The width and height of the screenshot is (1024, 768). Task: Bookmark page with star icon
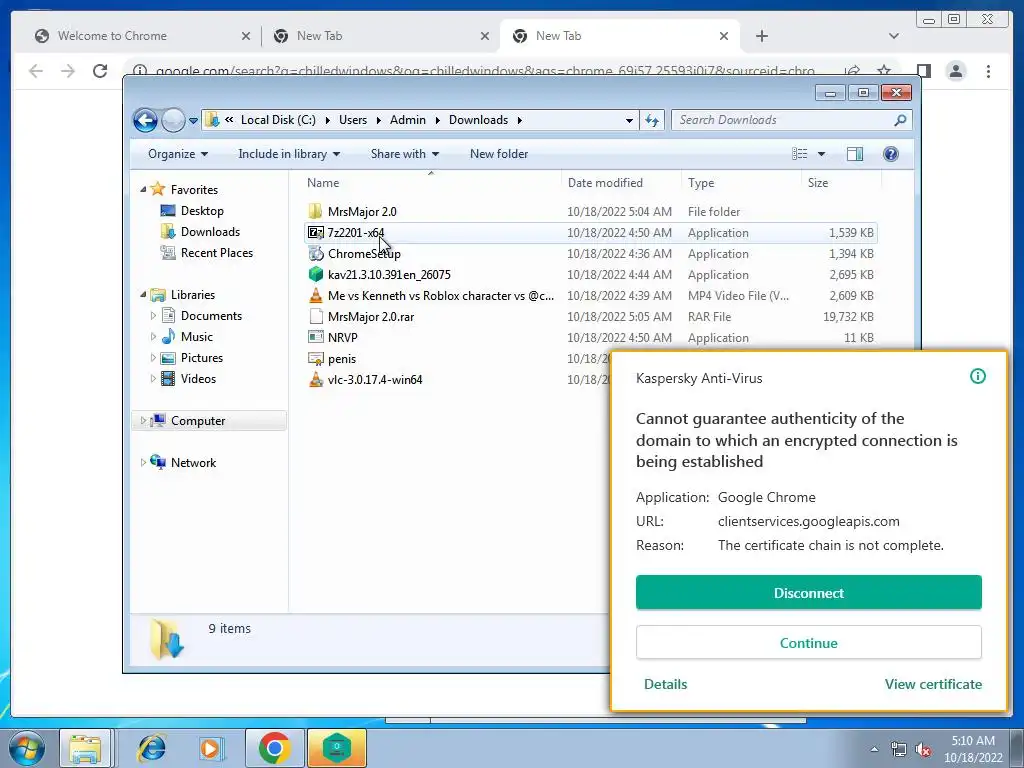(x=884, y=71)
